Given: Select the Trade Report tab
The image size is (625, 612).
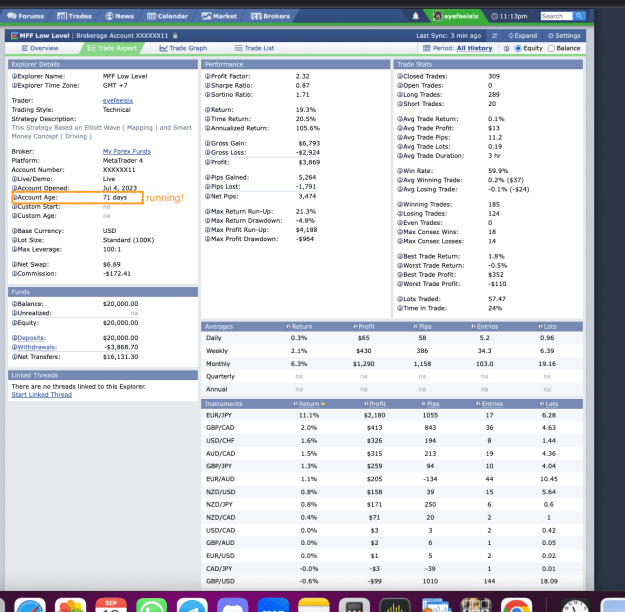Looking at the screenshot, I should pyautogui.click(x=112, y=48).
